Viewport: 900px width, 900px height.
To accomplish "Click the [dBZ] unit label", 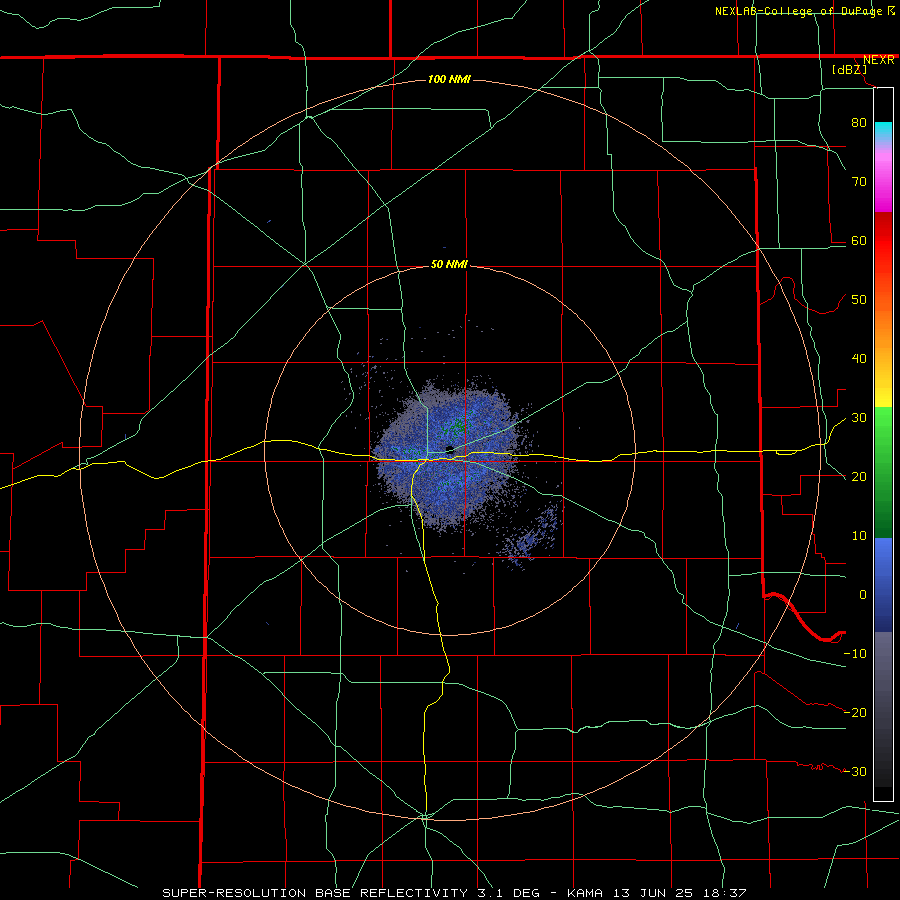I will [x=849, y=69].
